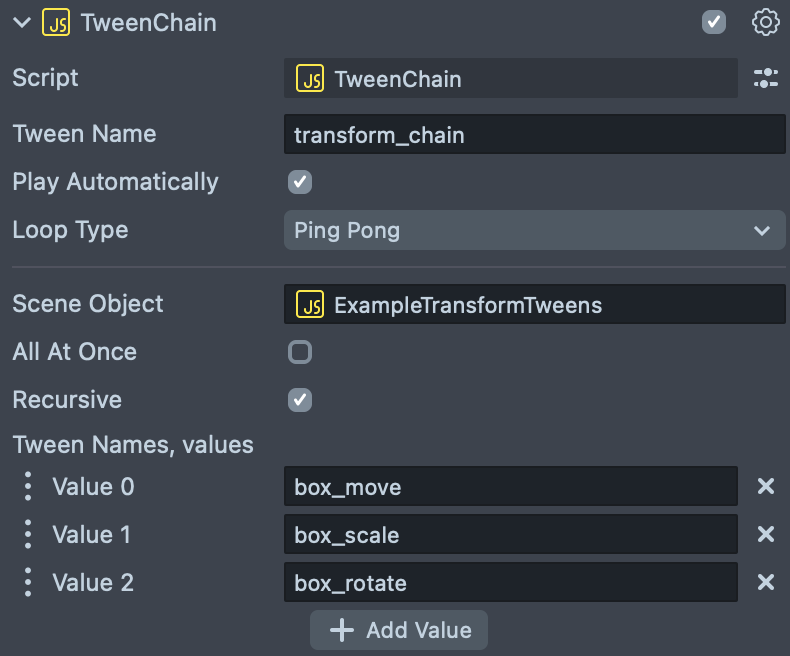
Task: Enable the All At Once checkbox
Action: [300, 352]
